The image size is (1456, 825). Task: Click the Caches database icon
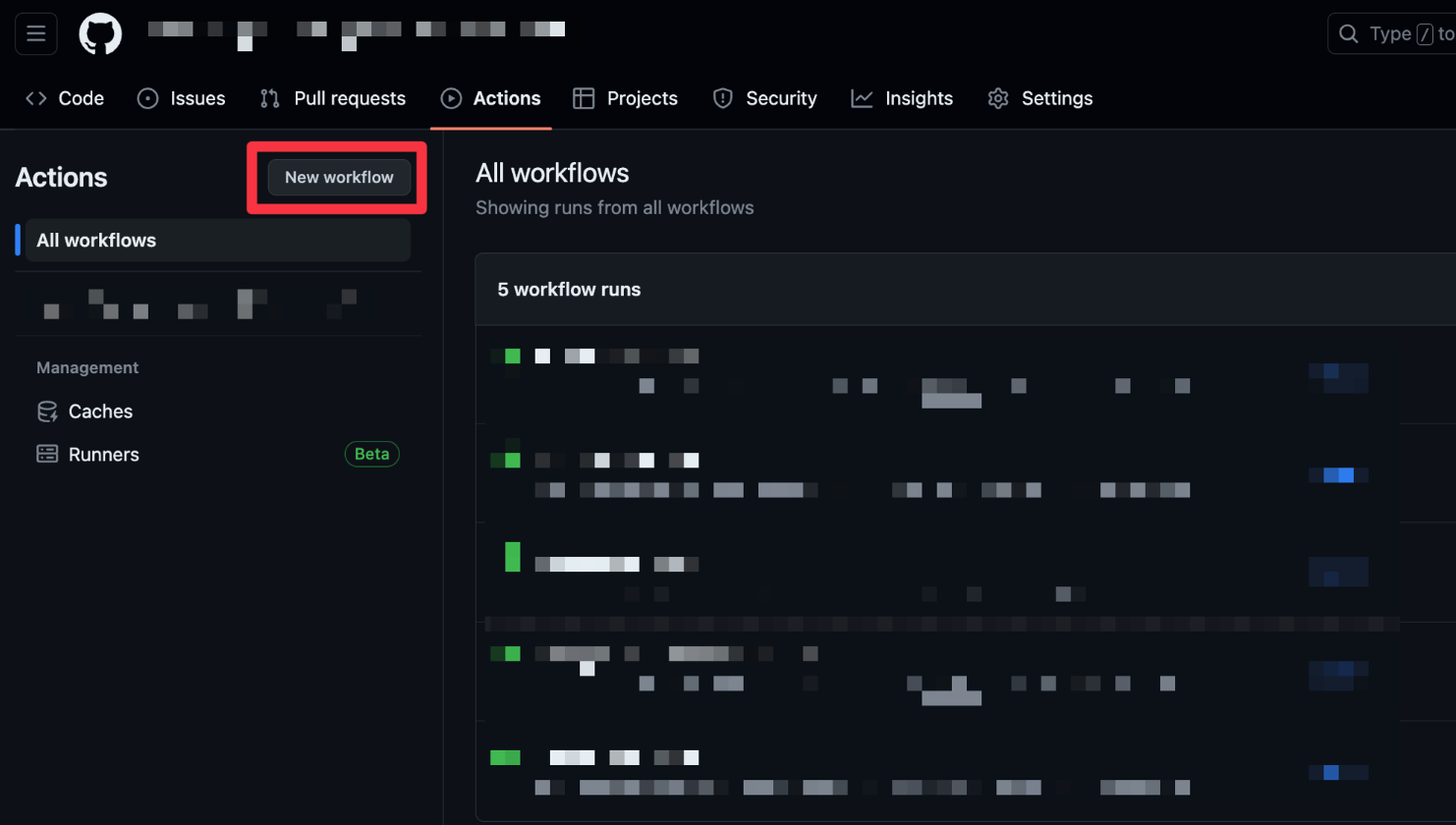click(x=47, y=412)
